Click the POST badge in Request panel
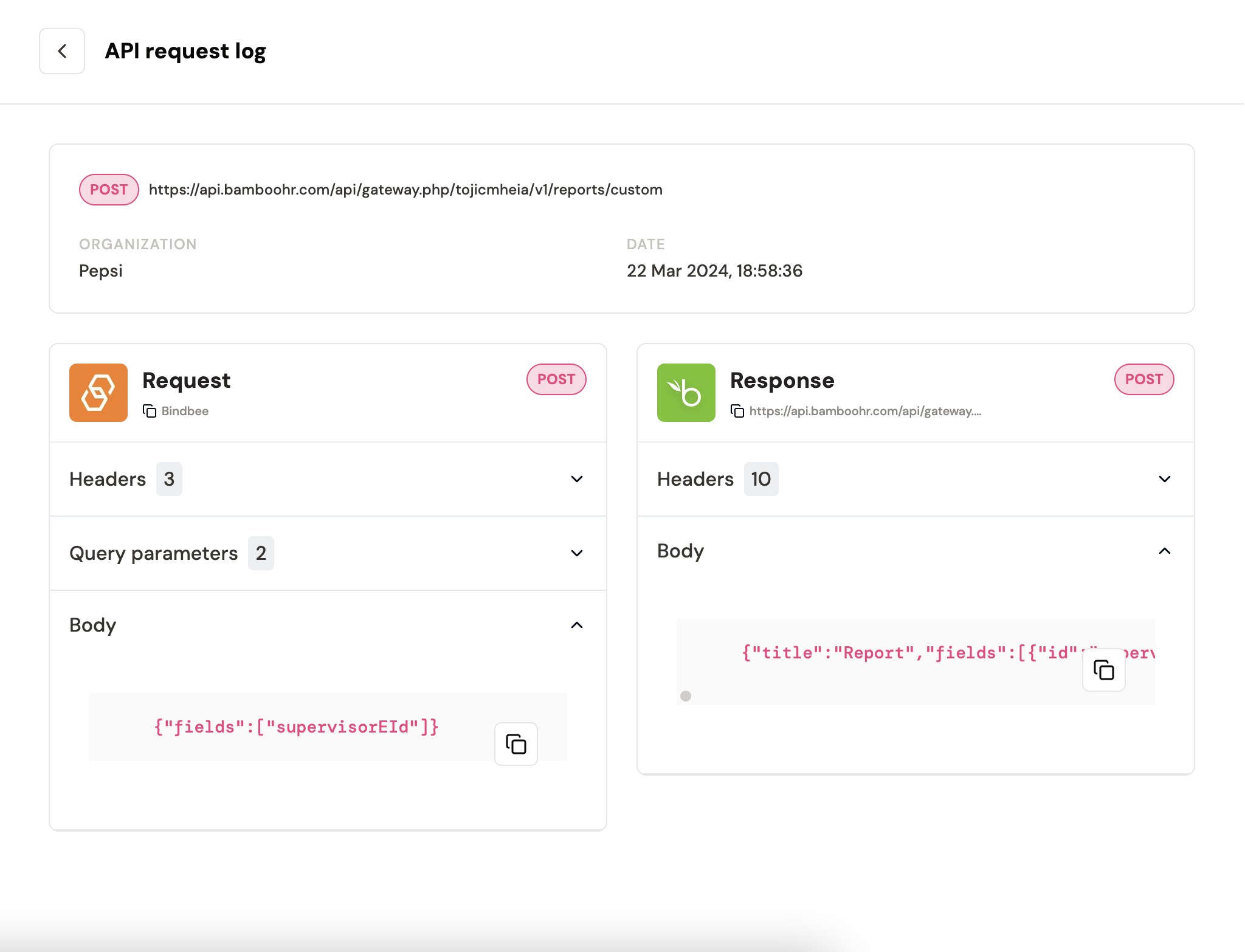1245x952 pixels. (x=556, y=379)
